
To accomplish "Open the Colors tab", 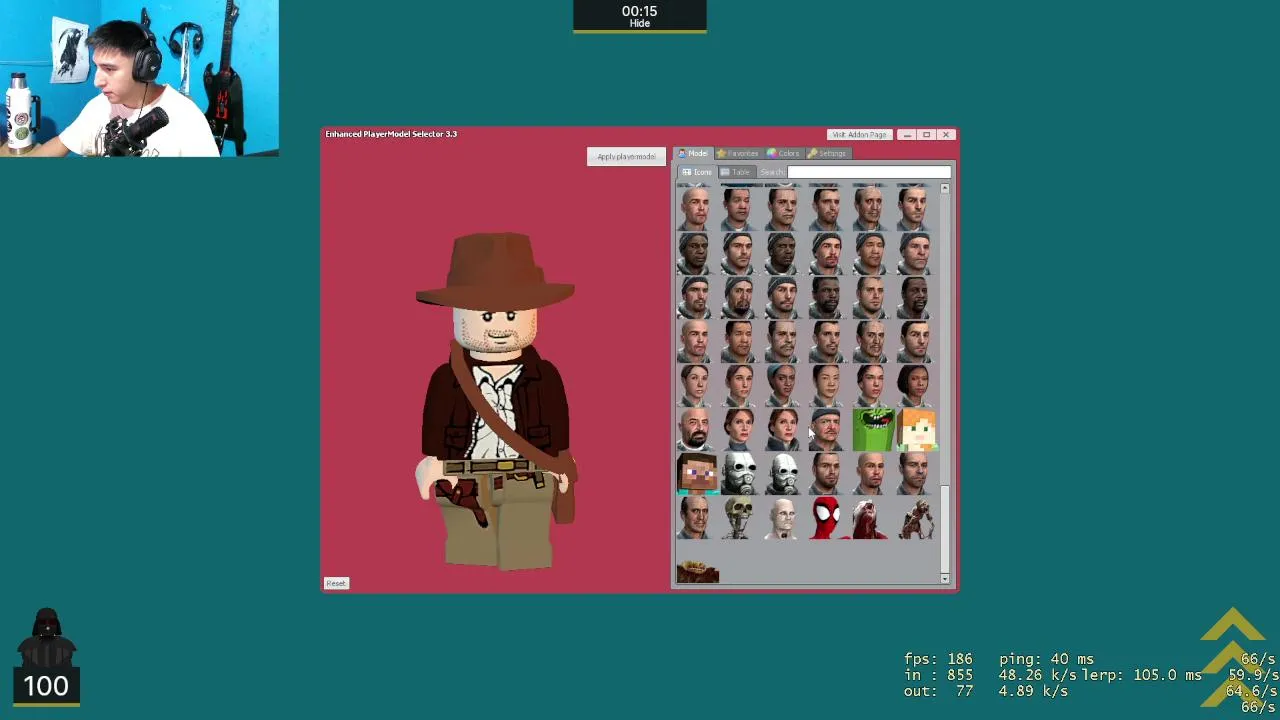I will (x=784, y=153).
